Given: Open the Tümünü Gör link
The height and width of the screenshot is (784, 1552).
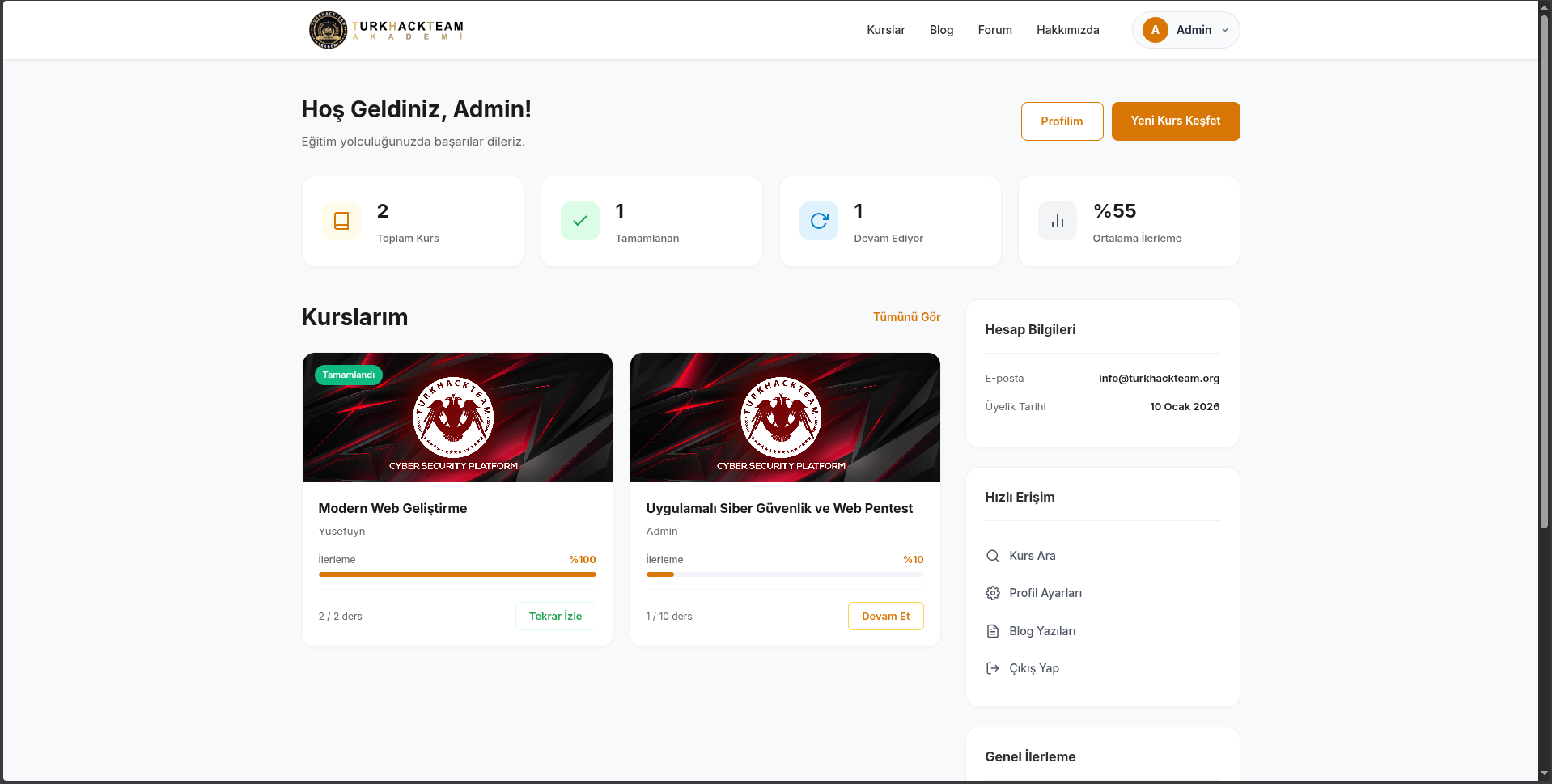Looking at the screenshot, I should (x=906, y=317).
